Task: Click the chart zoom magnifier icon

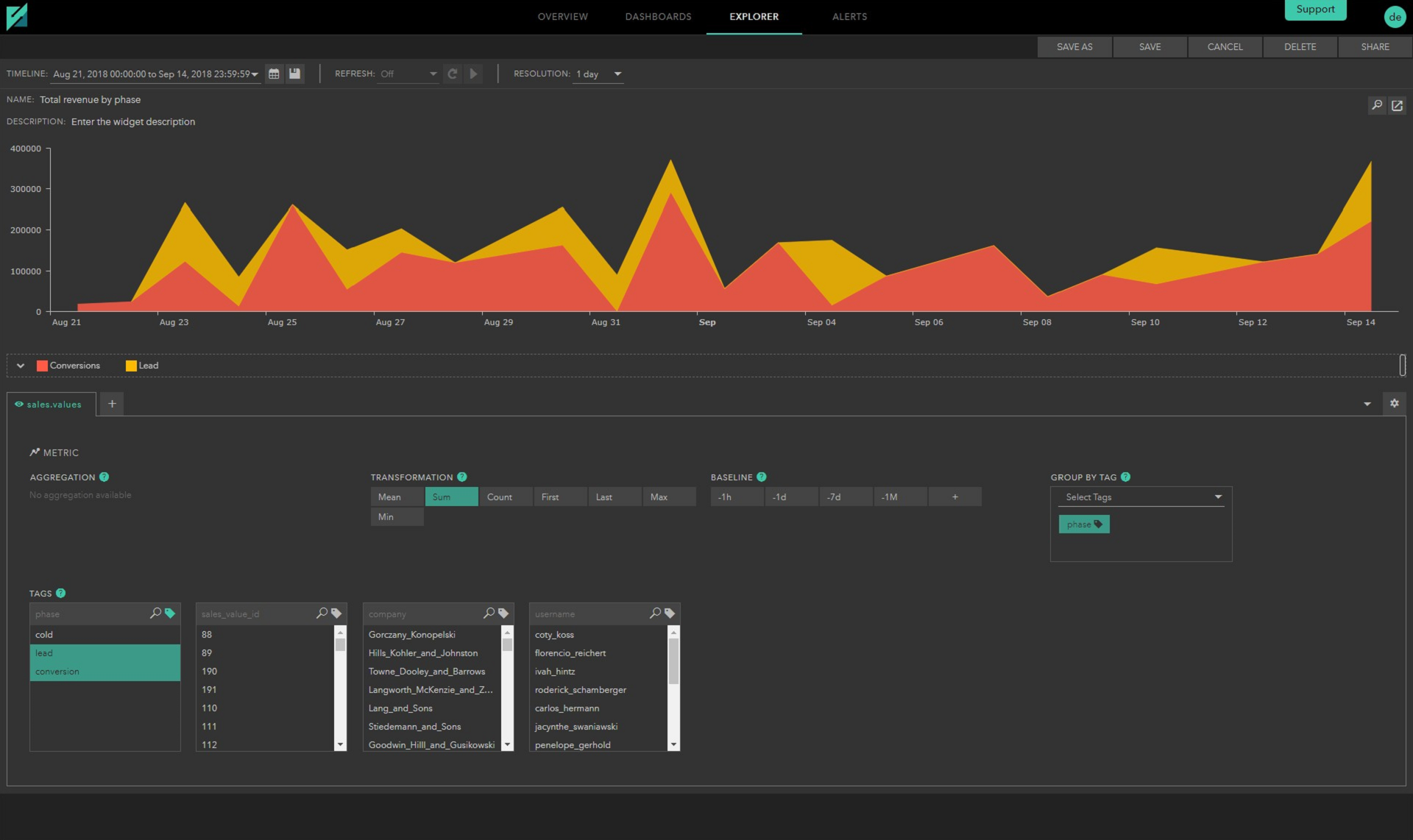Action: pyautogui.click(x=1377, y=105)
